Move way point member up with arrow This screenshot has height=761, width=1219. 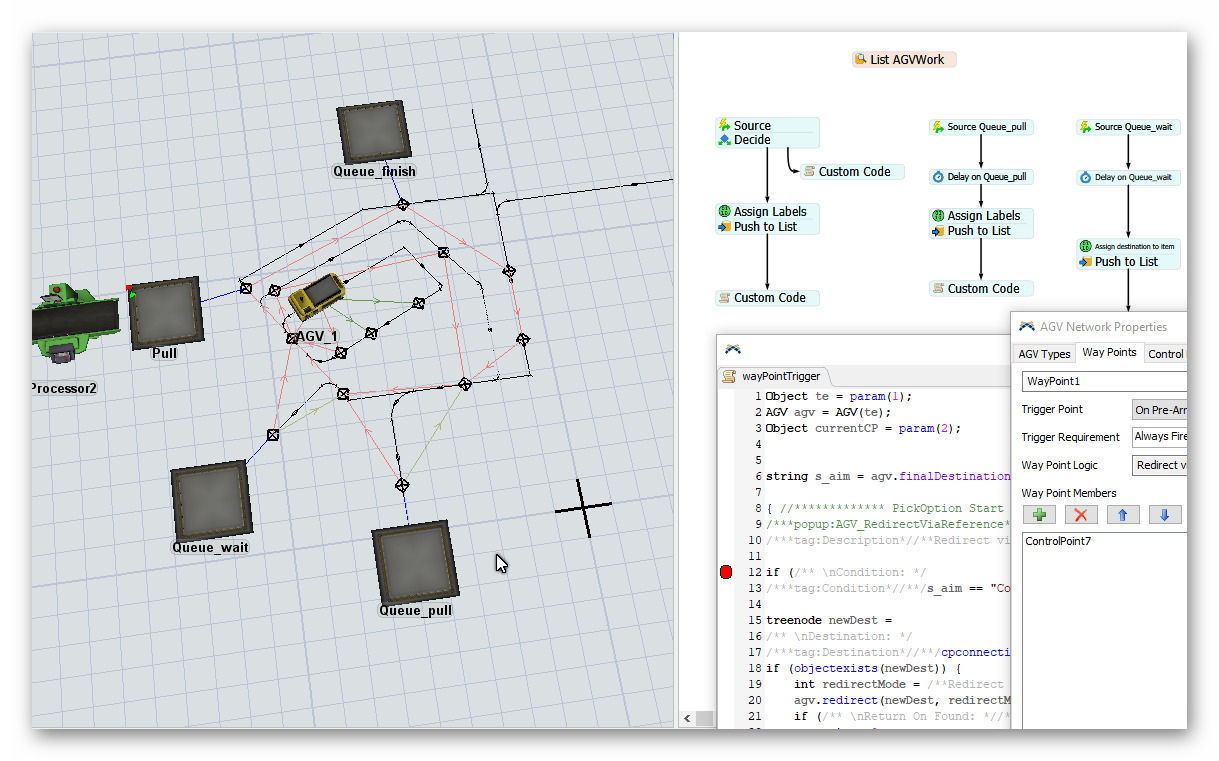coord(1123,515)
